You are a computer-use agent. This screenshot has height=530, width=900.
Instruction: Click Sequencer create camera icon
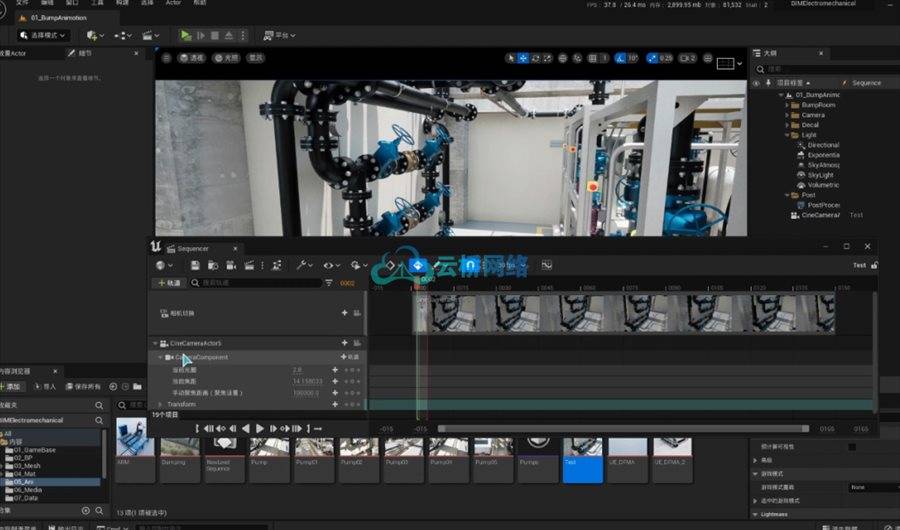click(231, 265)
